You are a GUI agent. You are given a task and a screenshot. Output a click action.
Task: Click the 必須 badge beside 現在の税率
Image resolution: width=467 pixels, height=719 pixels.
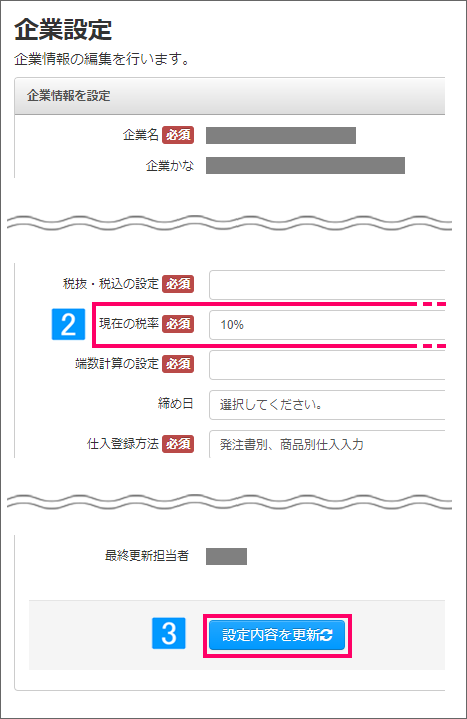[178, 324]
